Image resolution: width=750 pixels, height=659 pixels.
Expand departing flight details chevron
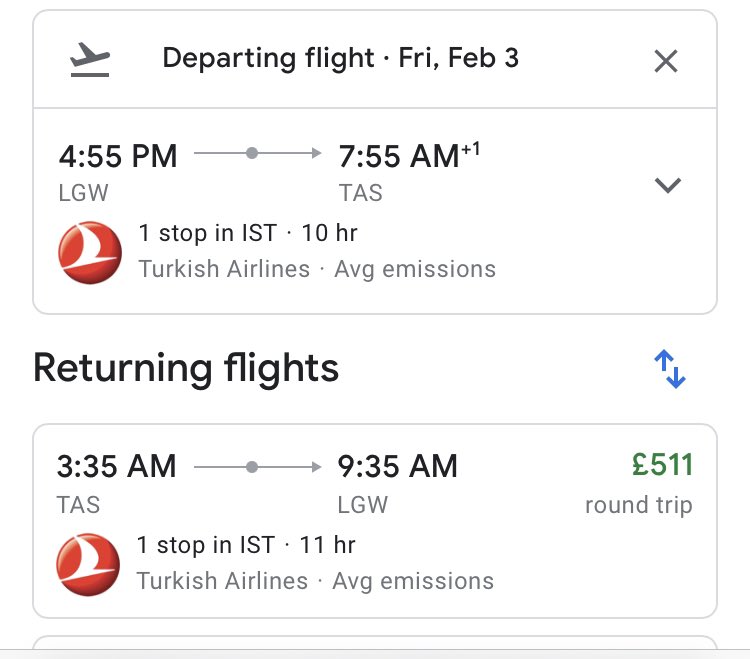tap(668, 185)
